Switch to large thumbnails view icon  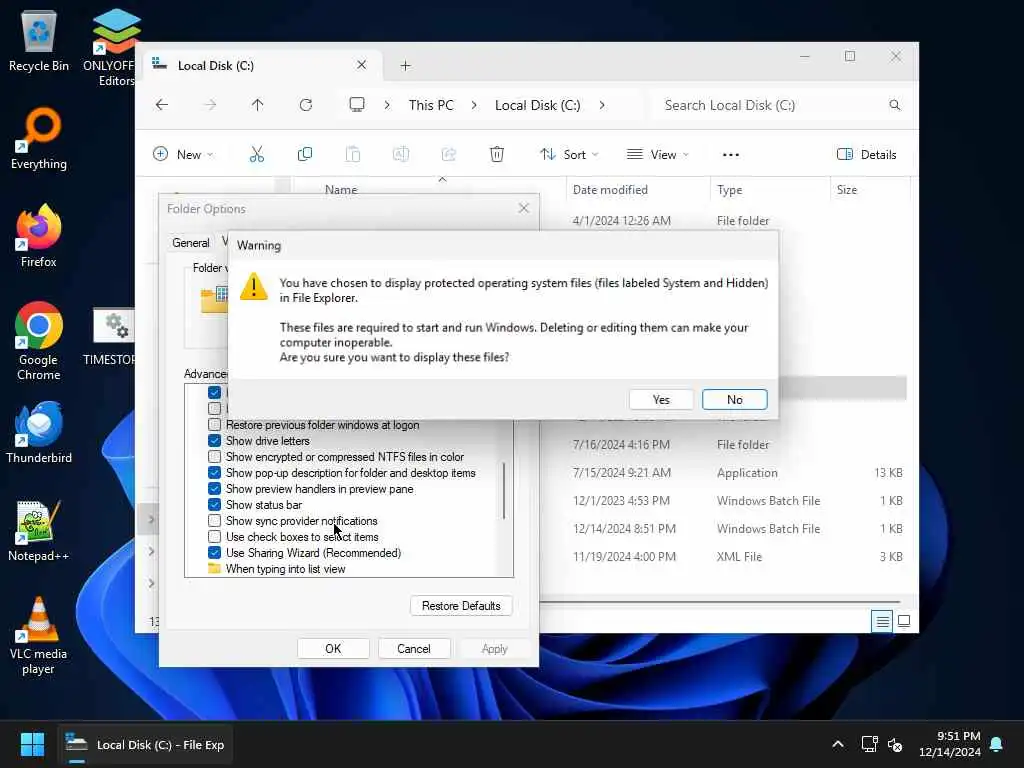click(x=904, y=621)
